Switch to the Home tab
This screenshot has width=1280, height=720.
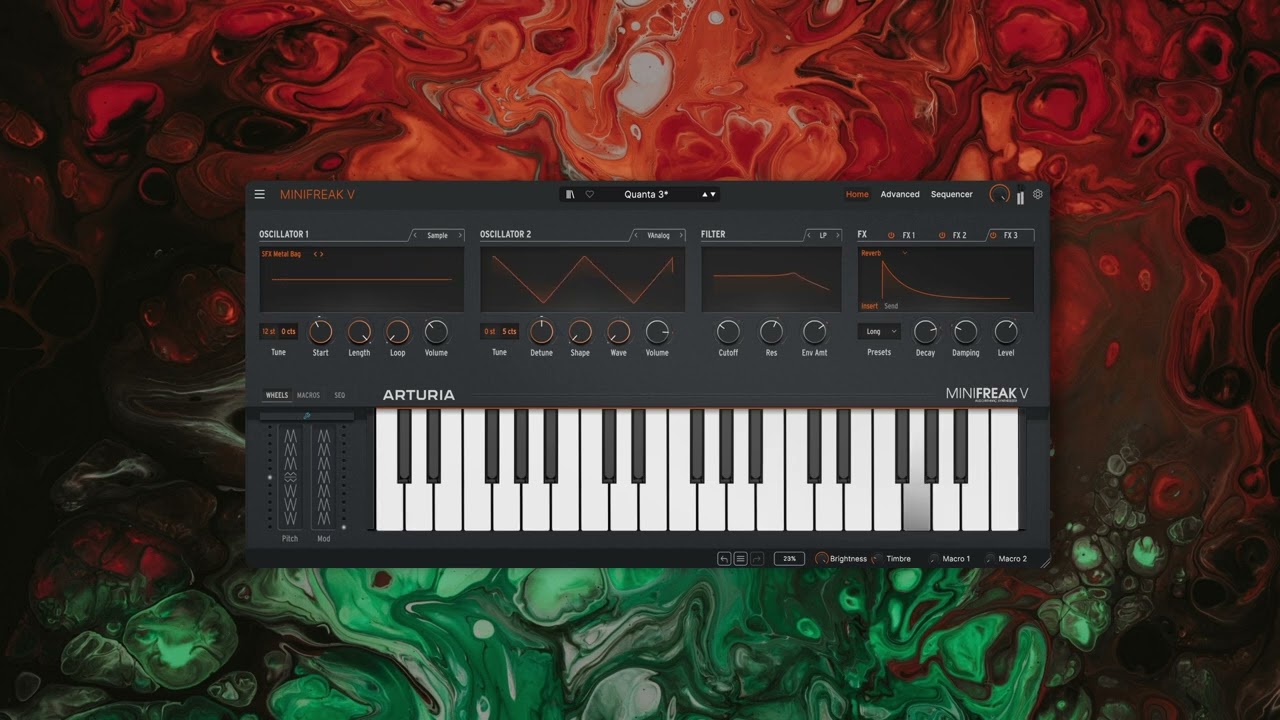pos(857,195)
